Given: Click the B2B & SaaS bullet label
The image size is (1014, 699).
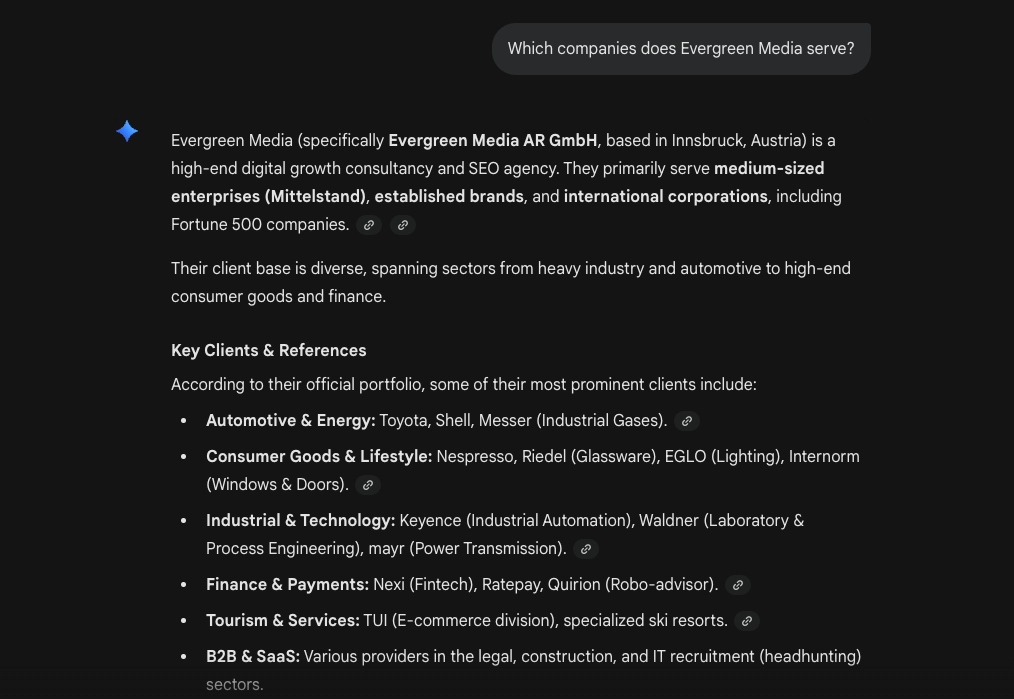Looking at the screenshot, I should tap(252, 656).
